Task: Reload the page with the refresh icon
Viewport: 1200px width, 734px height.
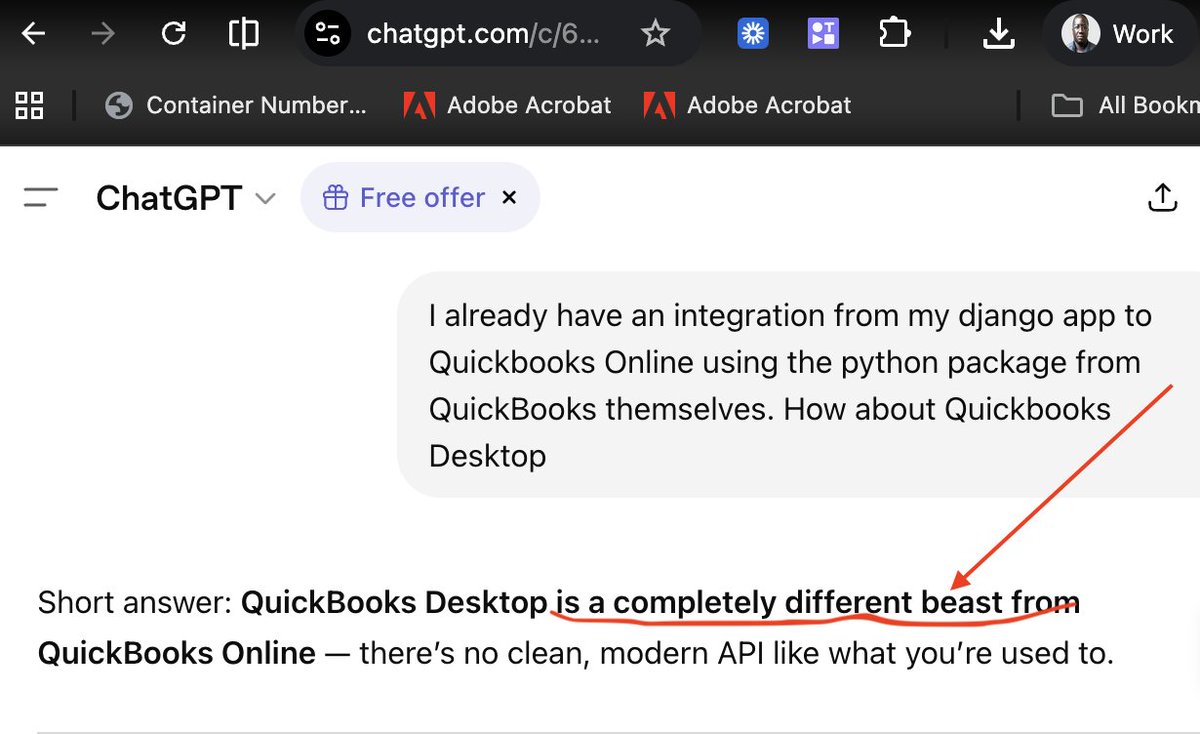Action: pyautogui.click(x=174, y=34)
